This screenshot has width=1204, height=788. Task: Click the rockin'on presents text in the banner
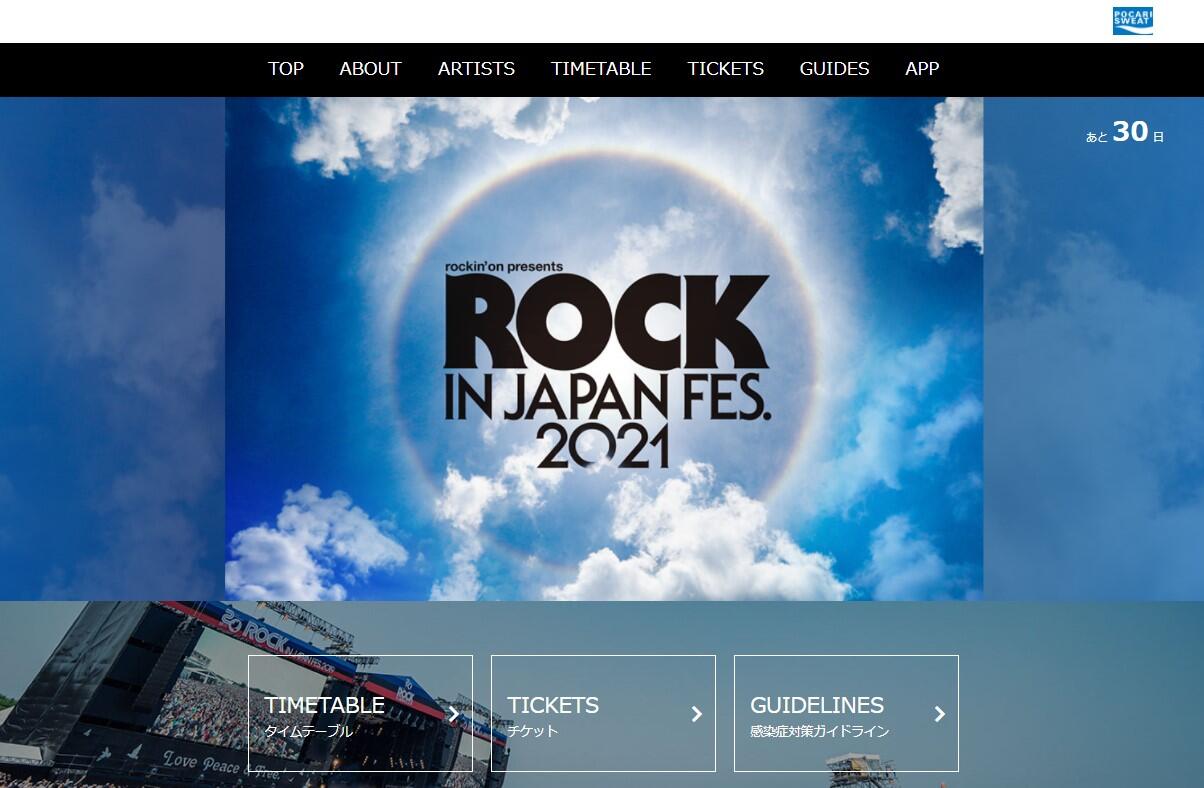505,266
